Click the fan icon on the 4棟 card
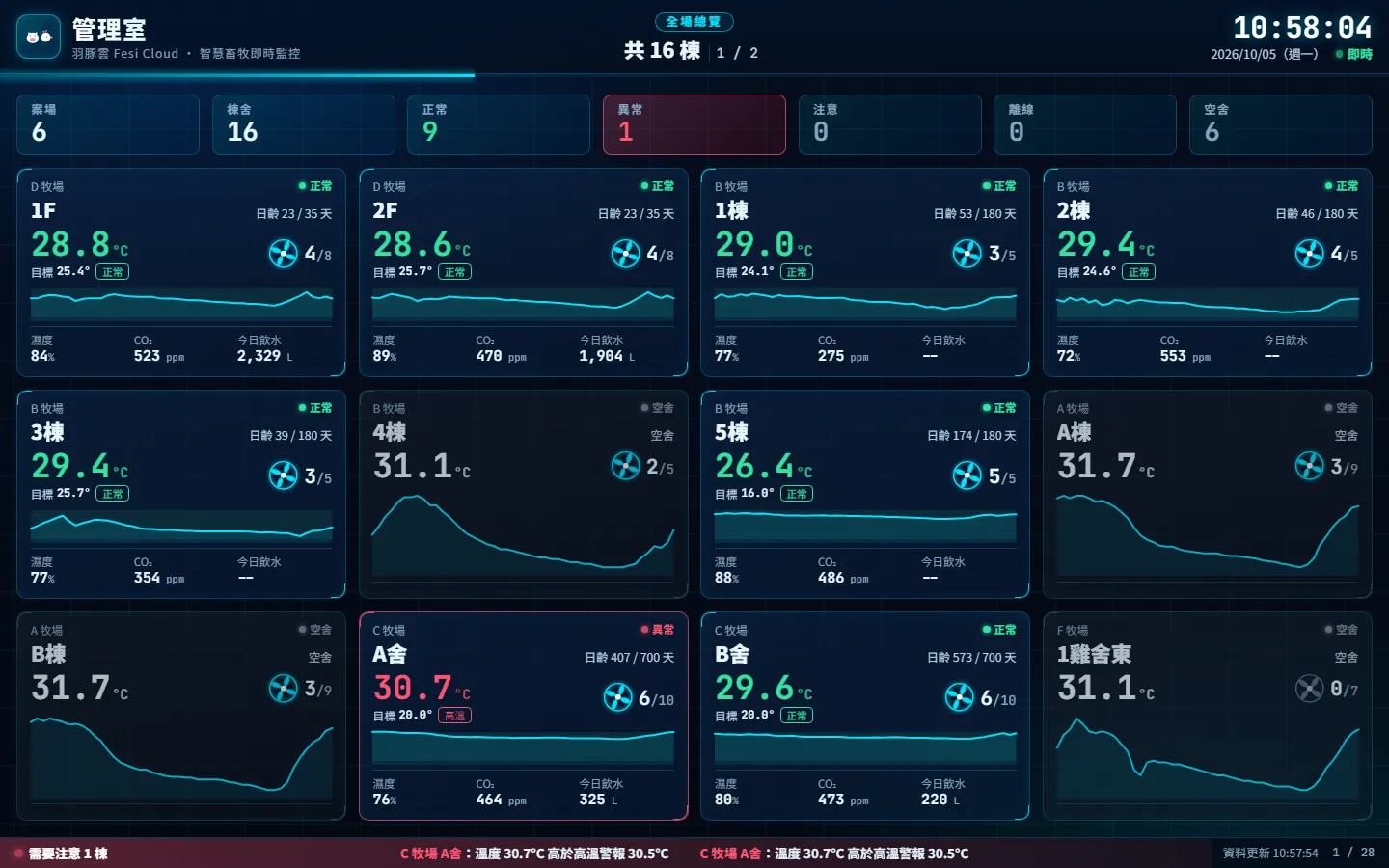Image resolution: width=1389 pixels, height=868 pixels. (625, 467)
